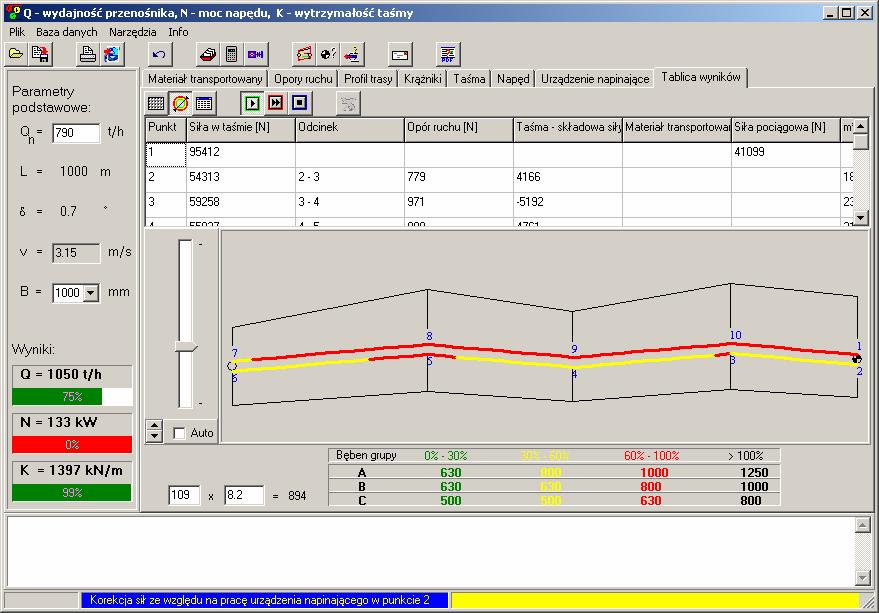This screenshot has height=613, width=879.
Task: Select cell with value 41099
Action: [786, 153]
